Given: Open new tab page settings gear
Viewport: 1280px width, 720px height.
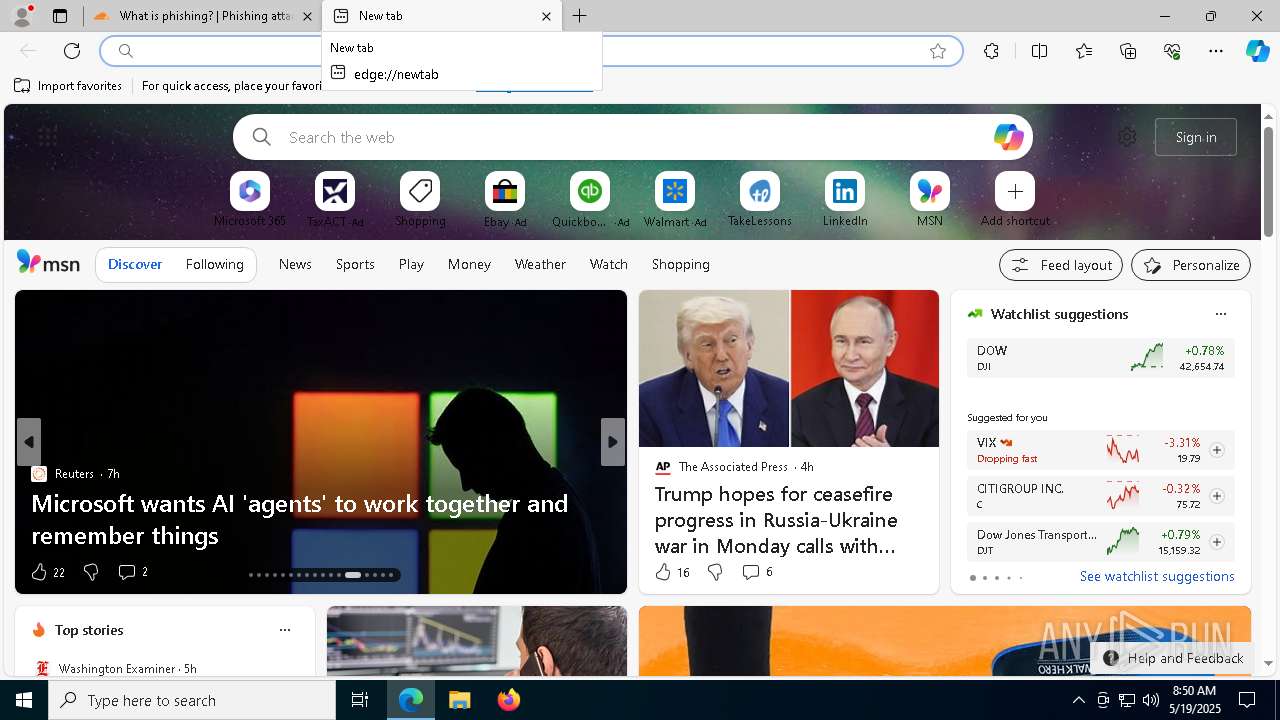Looking at the screenshot, I should click(x=1127, y=137).
